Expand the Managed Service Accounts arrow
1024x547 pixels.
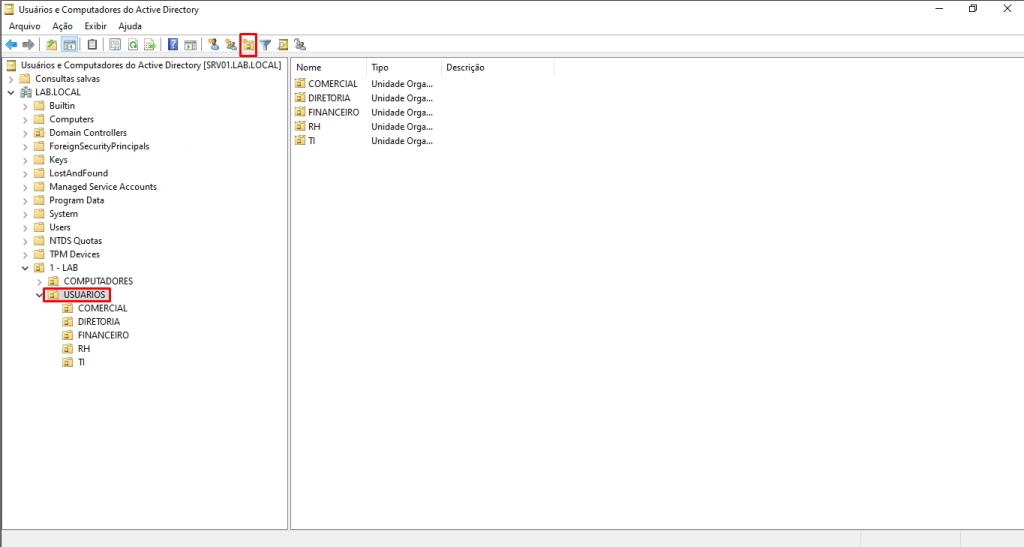click(x=25, y=187)
